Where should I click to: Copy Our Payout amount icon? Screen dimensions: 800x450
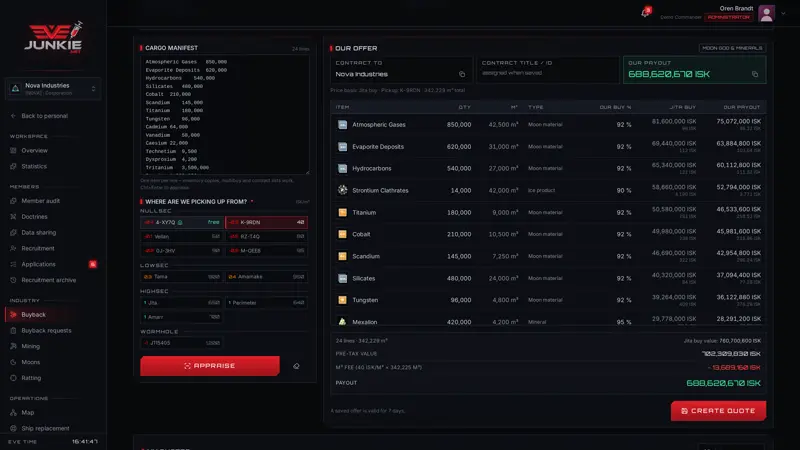coord(755,74)
